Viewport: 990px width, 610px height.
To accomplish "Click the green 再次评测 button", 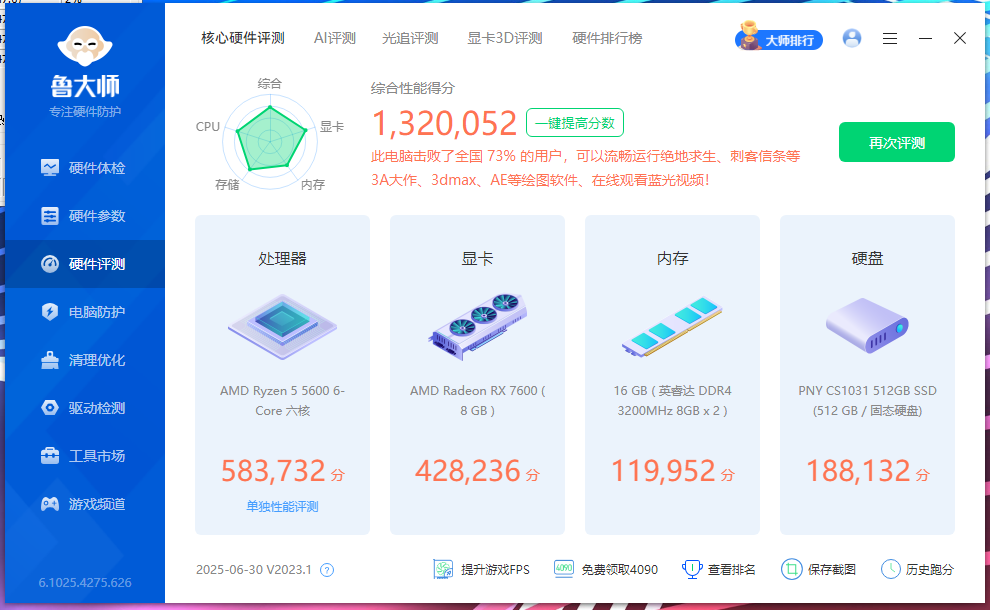I will (897, 142).
